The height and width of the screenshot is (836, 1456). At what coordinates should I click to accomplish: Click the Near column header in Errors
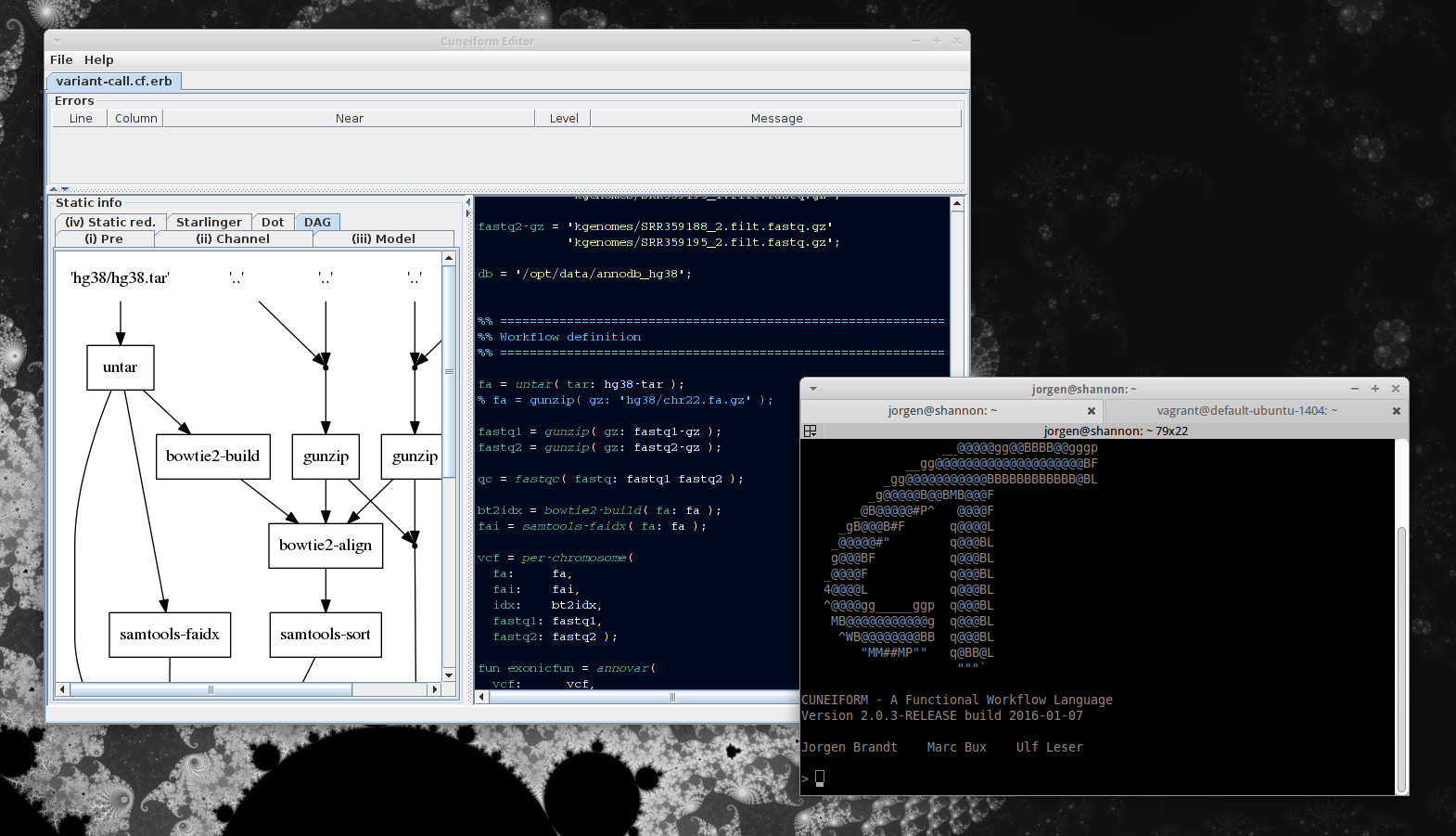coord(350,118)
